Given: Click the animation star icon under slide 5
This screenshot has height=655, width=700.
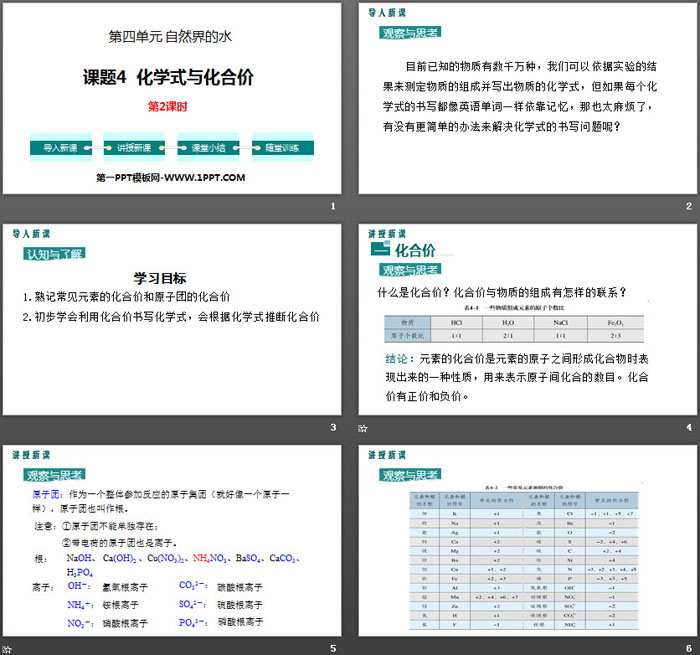Looking at the screenshot, I should pos(7,649).
